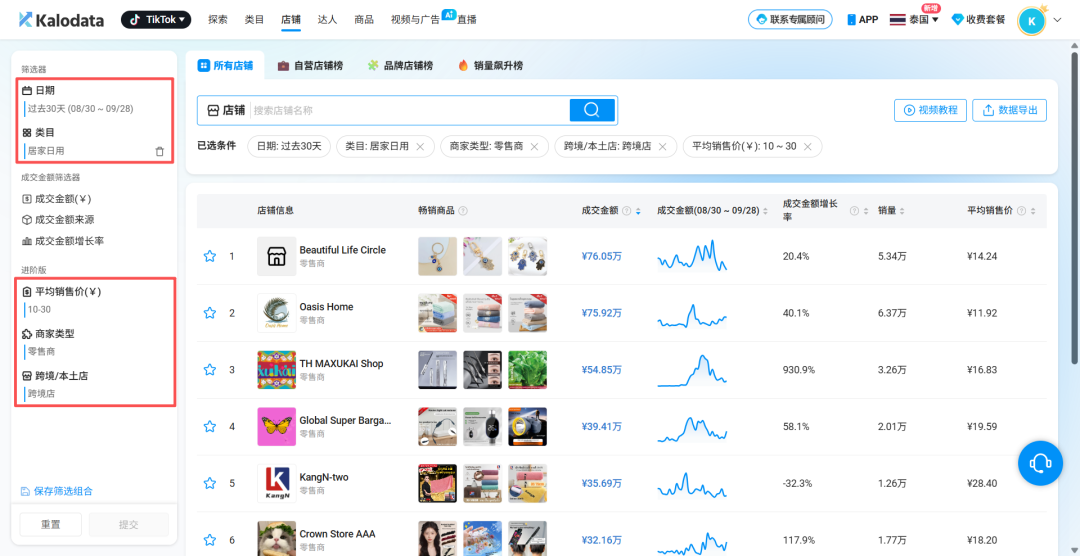The image size is (1080, 556).
Task: Toggle favorite star for Oasis Home
Action: click(210, 313)
